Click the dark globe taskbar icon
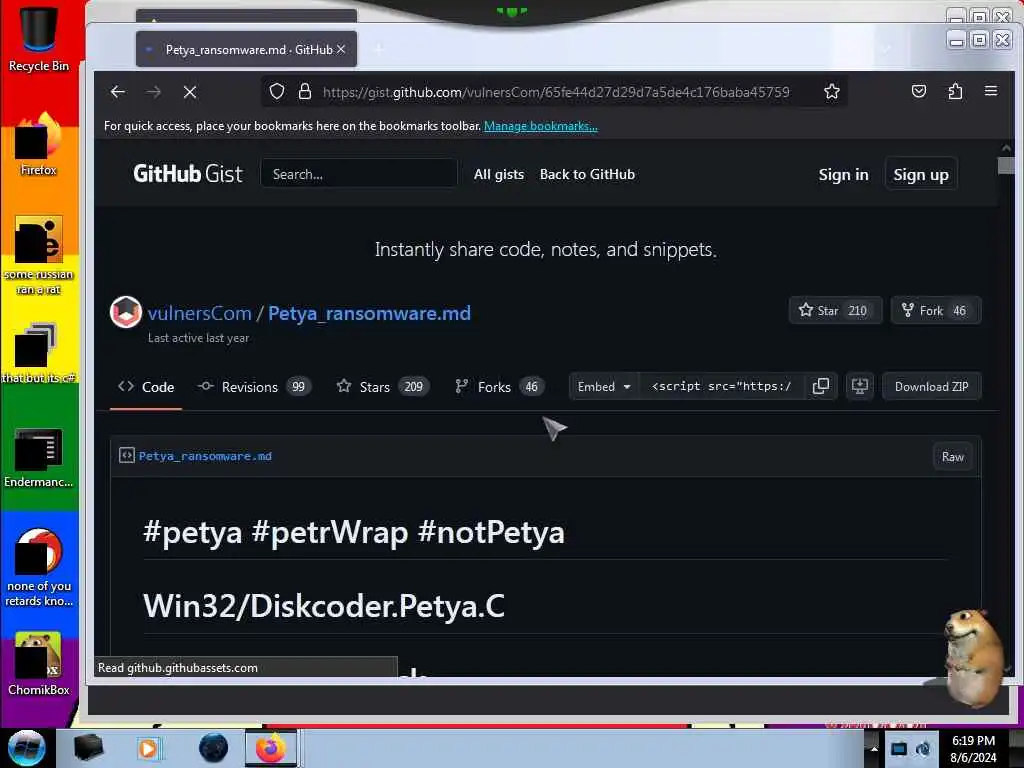Image resolution: width=1024 pixels, height=768 pixels. tap(213, 748)
